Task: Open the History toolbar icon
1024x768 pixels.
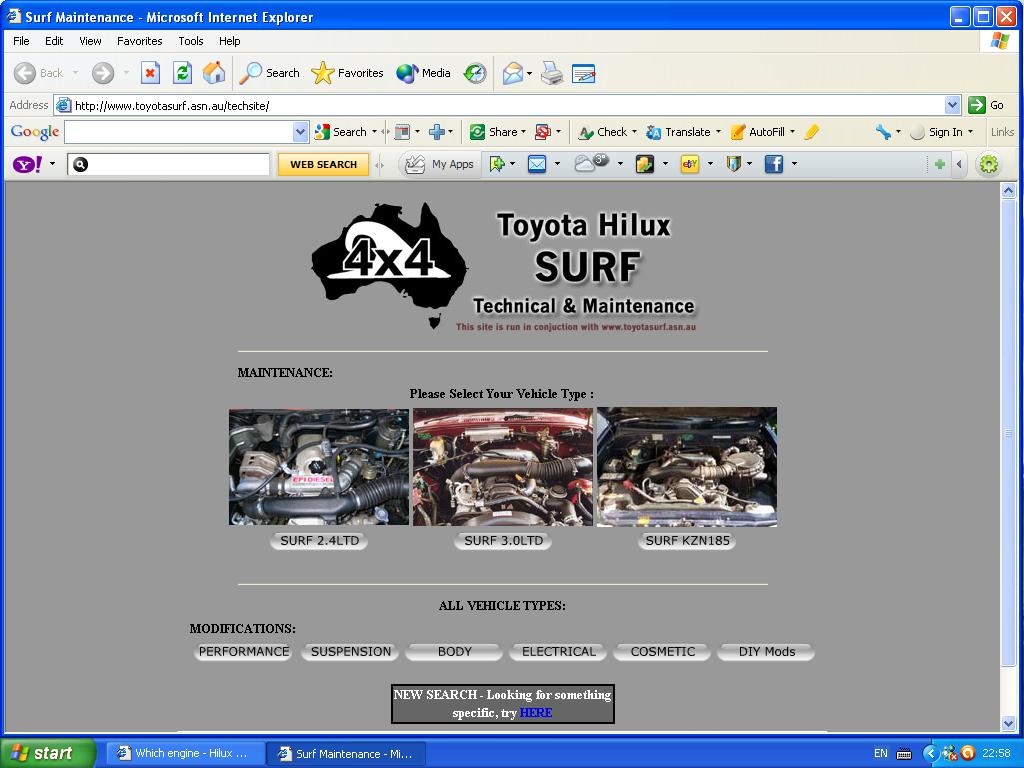Action: click(475, 73)
